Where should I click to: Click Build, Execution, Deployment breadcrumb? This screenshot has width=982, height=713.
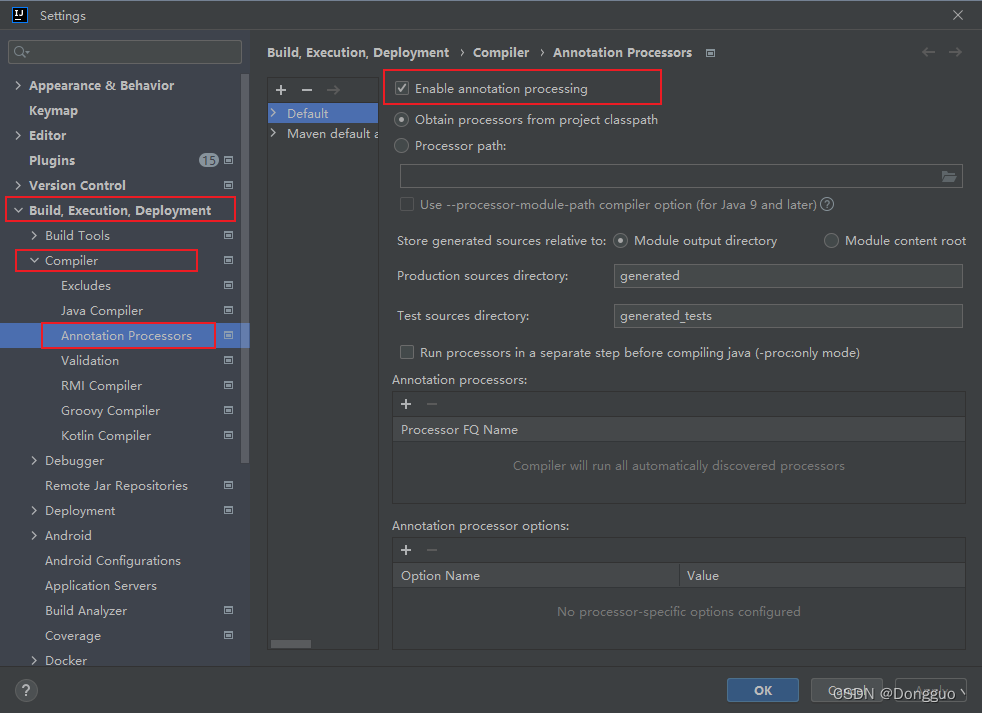point(358,53)
